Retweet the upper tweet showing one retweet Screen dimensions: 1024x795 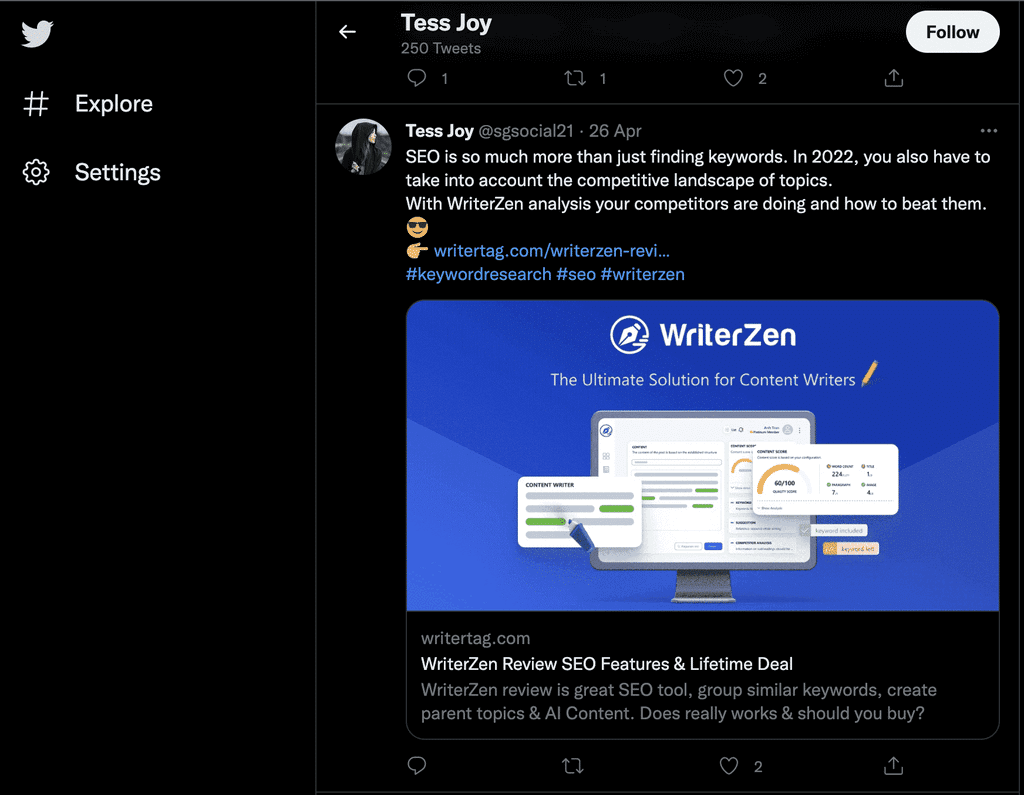[x=575, y=78]
